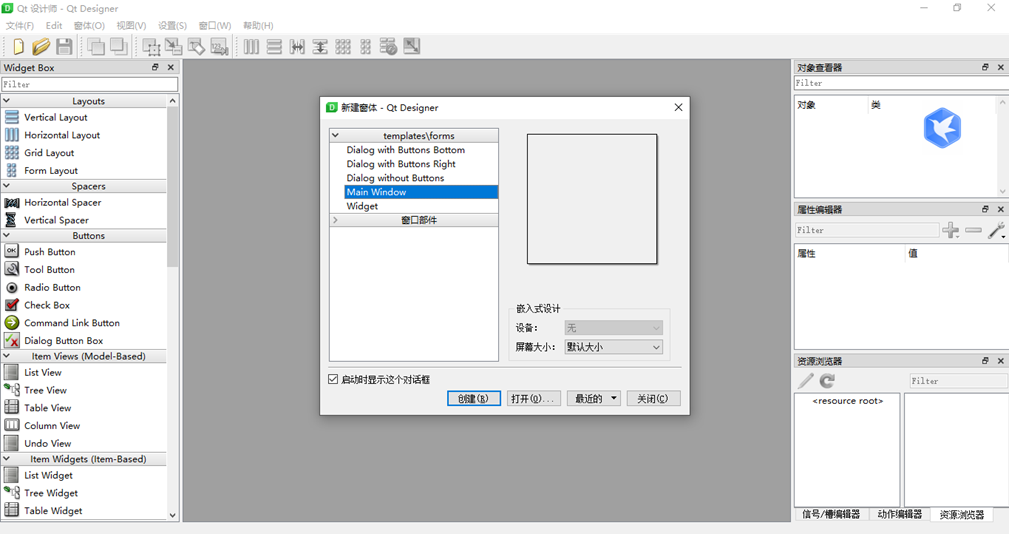Switch to the 信号/槽编辑器 tab

click(831, 514)
